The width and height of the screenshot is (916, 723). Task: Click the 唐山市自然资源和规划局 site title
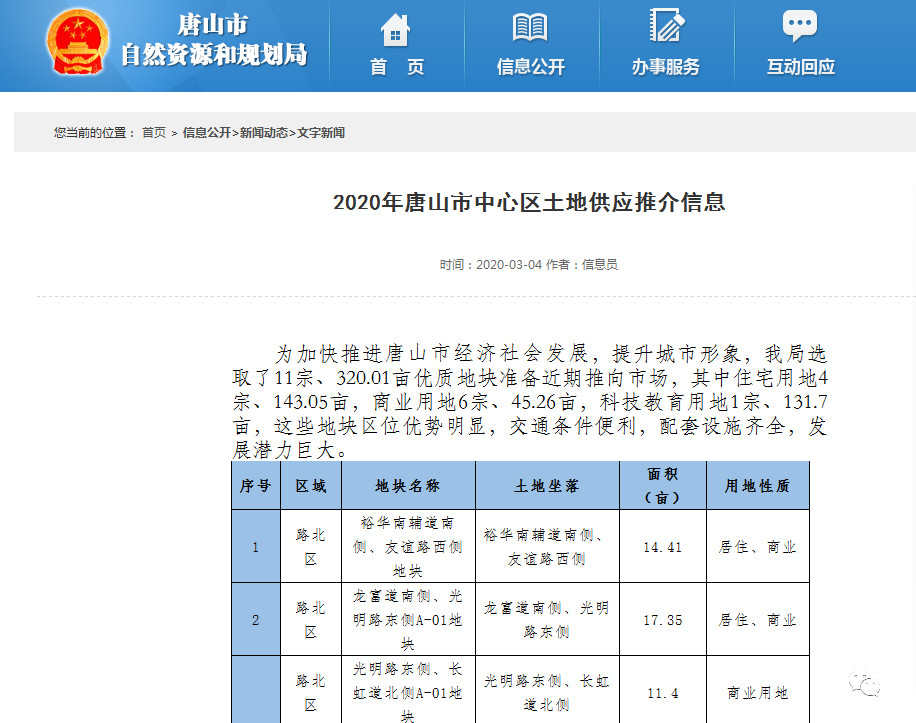pos(214,41)
